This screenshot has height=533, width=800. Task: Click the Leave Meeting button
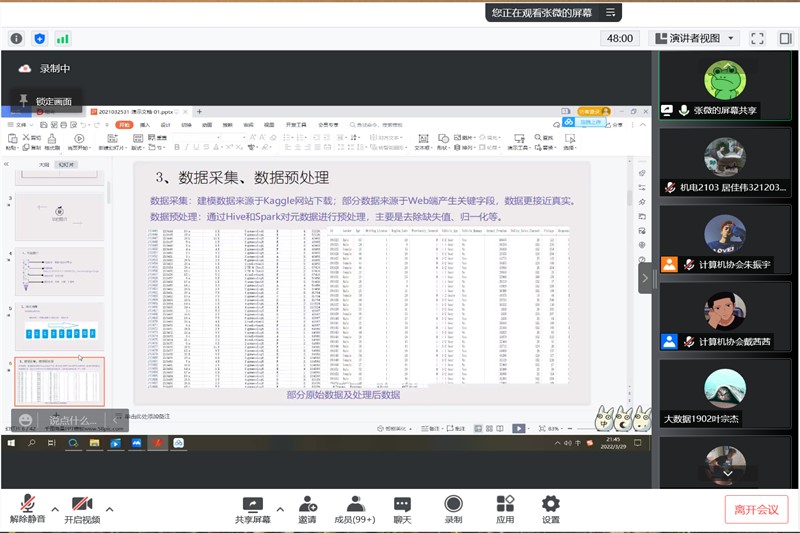click(x=756, y=509)
